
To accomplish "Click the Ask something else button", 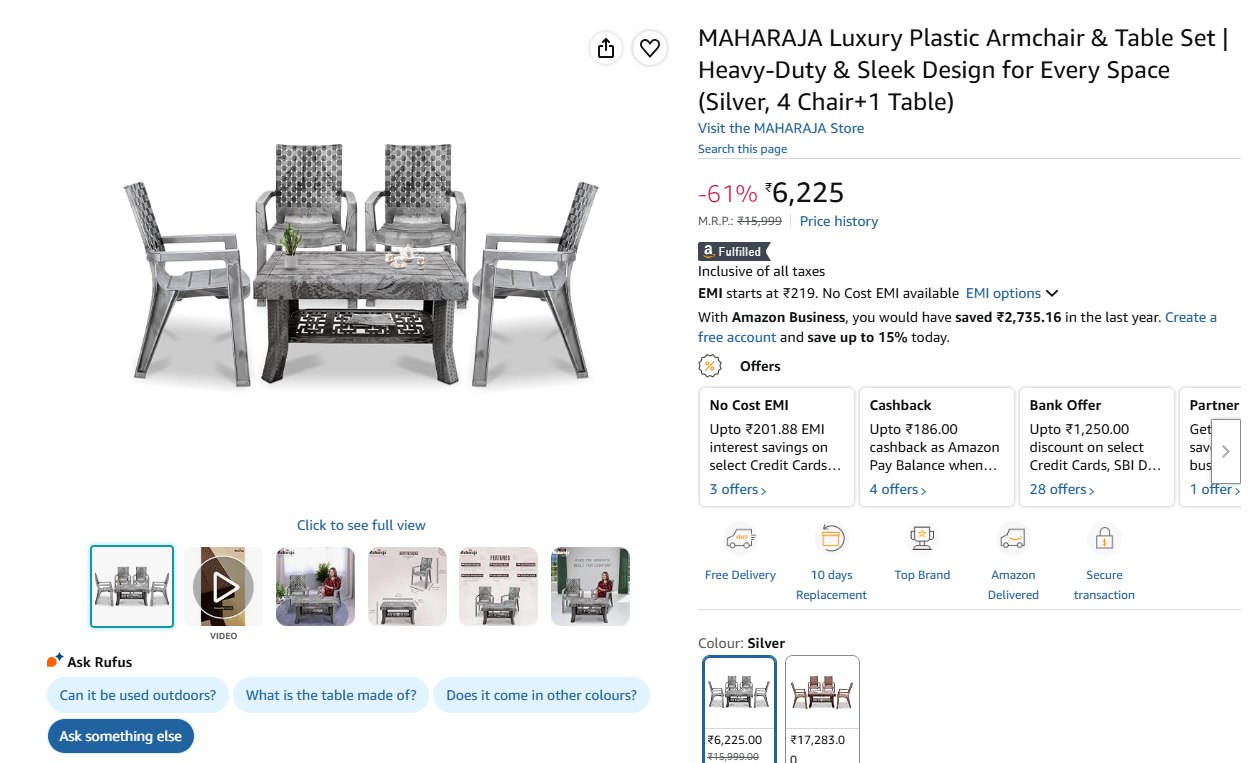I will pos(120,736).
